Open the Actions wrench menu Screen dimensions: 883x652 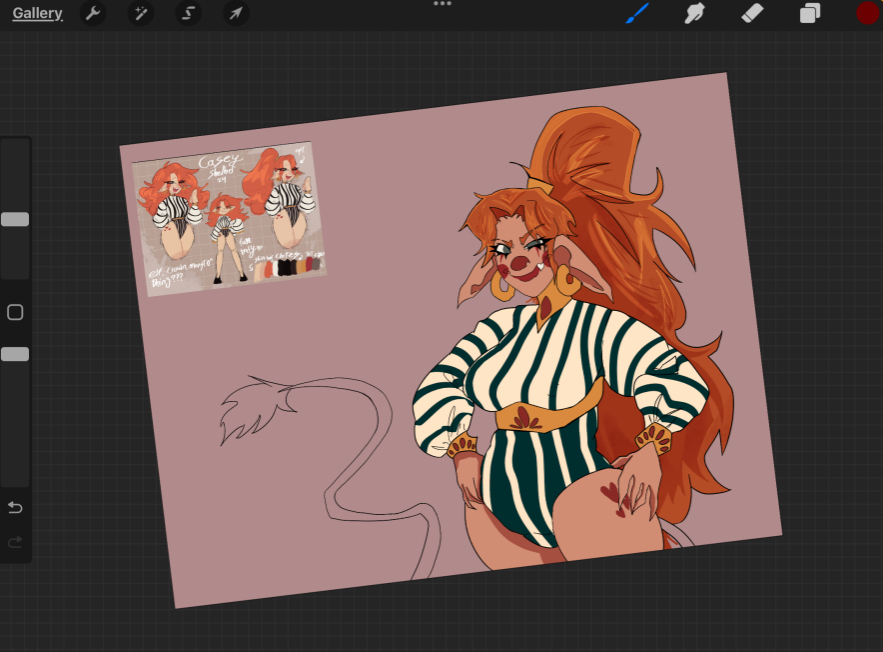click(93, 14)
